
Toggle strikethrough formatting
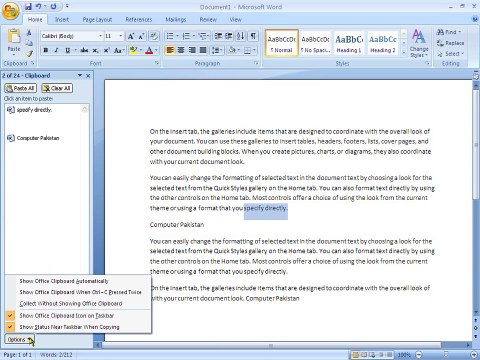84,50
